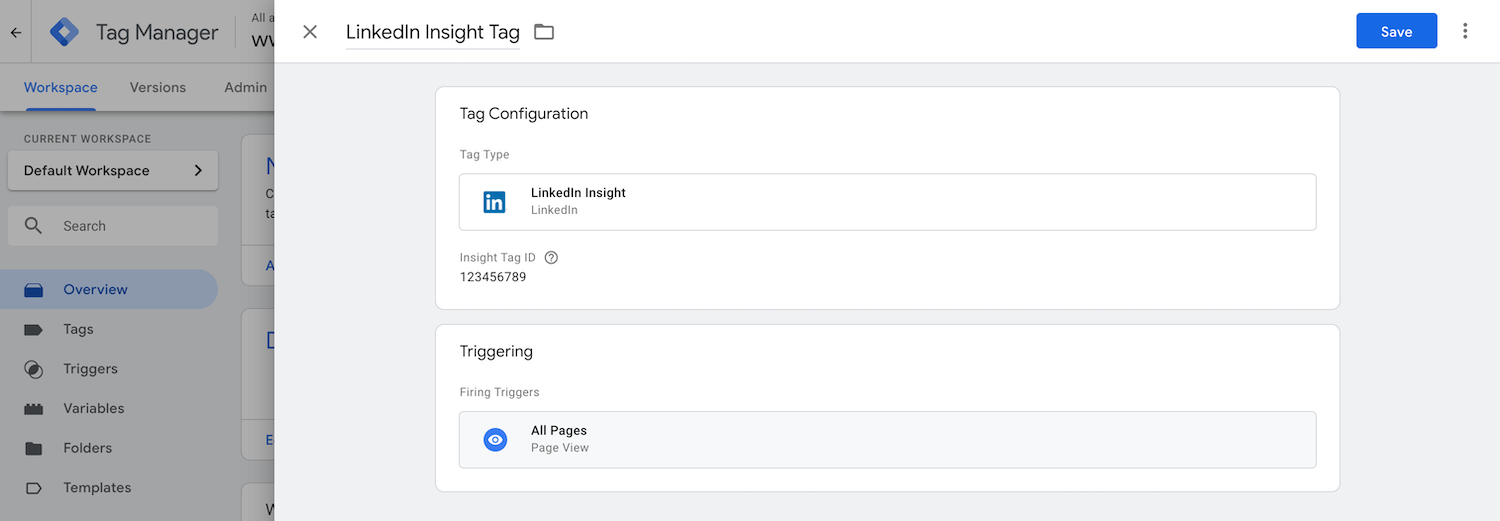Screen dimensions: 1500x521
Task: Edit the LinkedIn Insight Tag name field
Action: point(433,32)
